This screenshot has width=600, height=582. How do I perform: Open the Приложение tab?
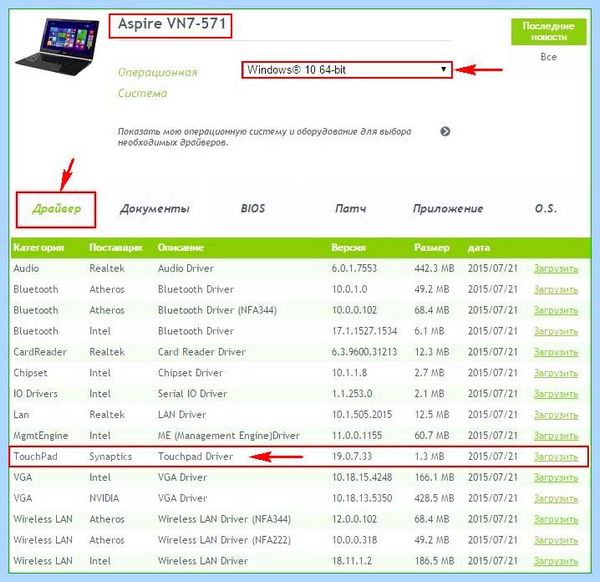coord(448,209)
